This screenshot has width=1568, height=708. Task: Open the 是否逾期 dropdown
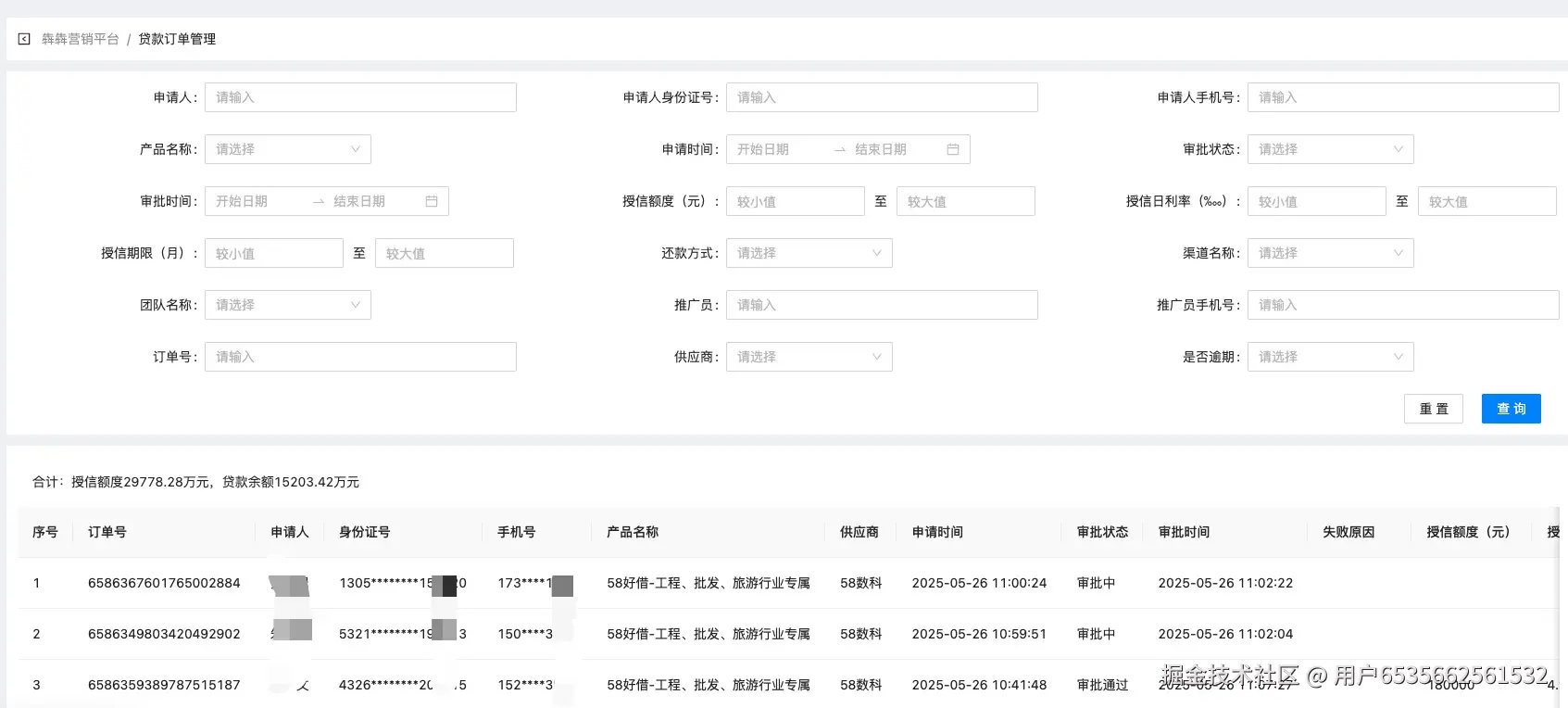tap(1331, 357)
